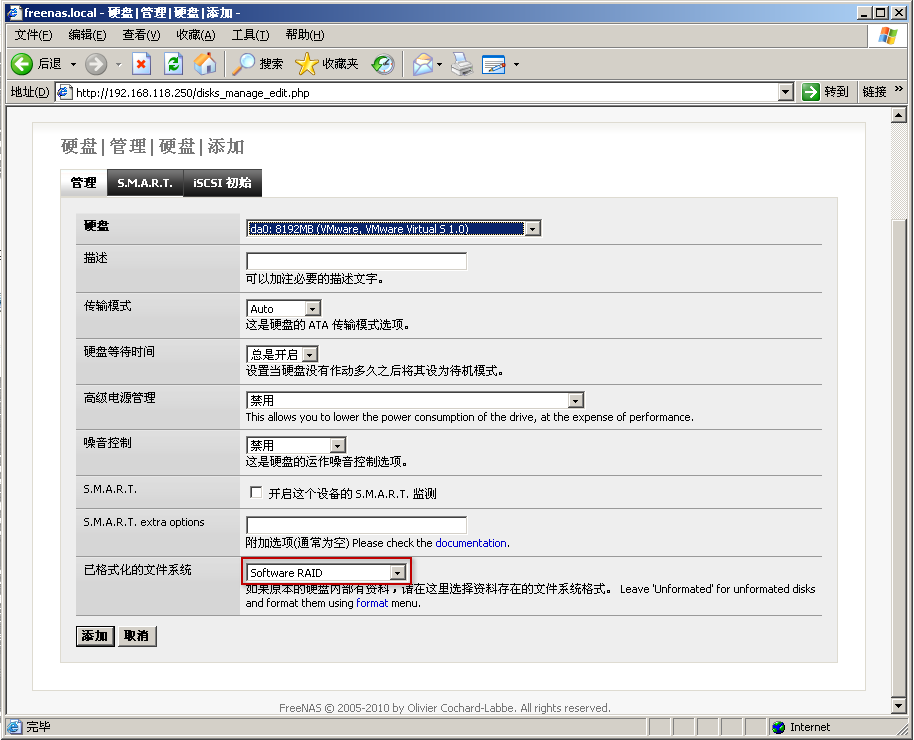914x740 pixels.
Task: Open the History clock icon
Action: tap(384, 64)
